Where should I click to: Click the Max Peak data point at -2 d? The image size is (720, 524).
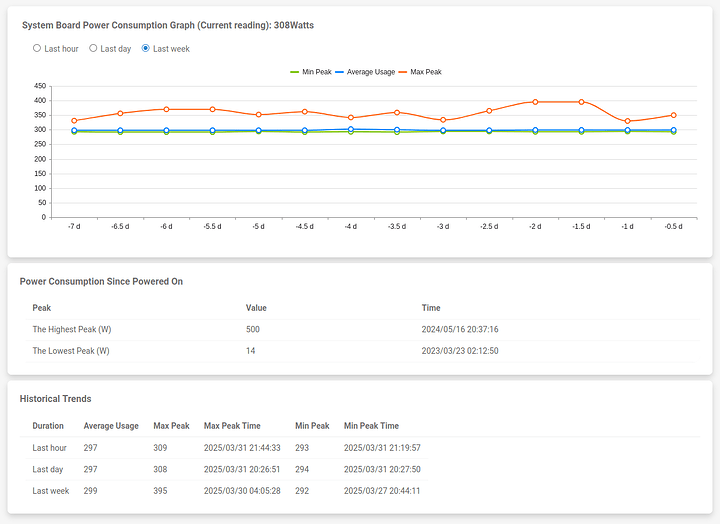[x=535, y=102]
